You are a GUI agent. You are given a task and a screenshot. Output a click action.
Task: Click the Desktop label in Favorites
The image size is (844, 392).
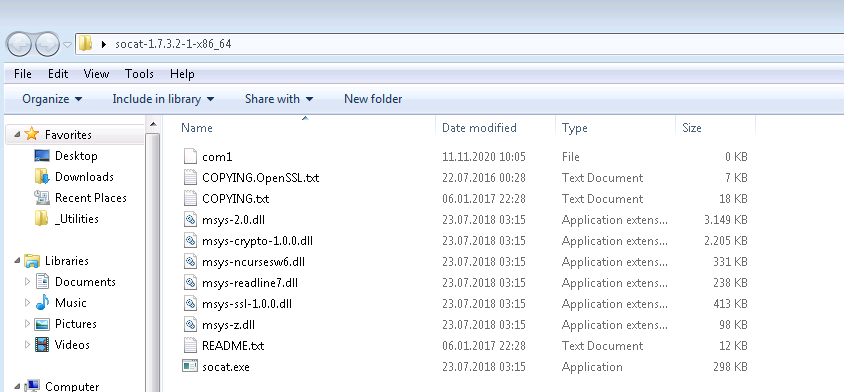point(76,156)
